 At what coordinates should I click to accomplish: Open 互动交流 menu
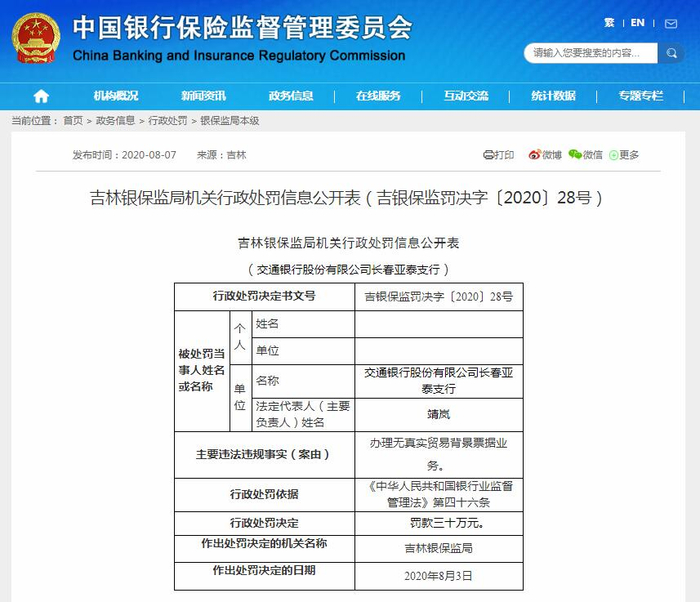tap(466, 96)
